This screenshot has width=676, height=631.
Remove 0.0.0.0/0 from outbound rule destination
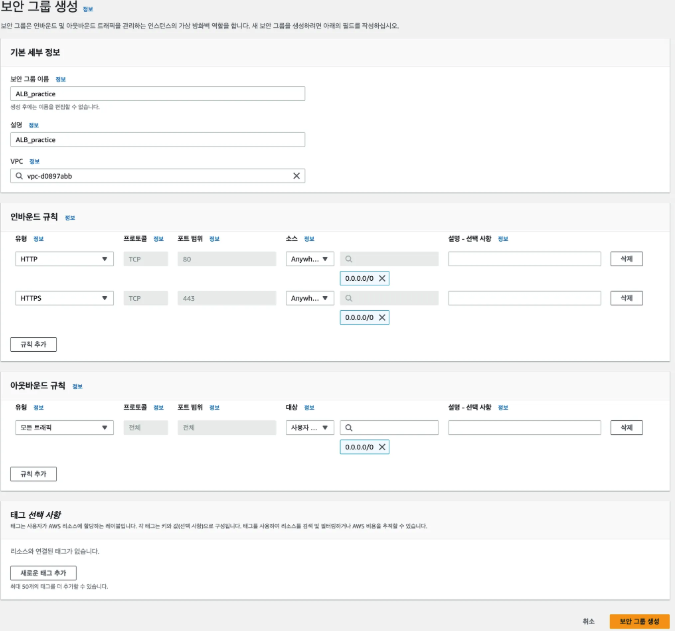[x=382, y=447]
